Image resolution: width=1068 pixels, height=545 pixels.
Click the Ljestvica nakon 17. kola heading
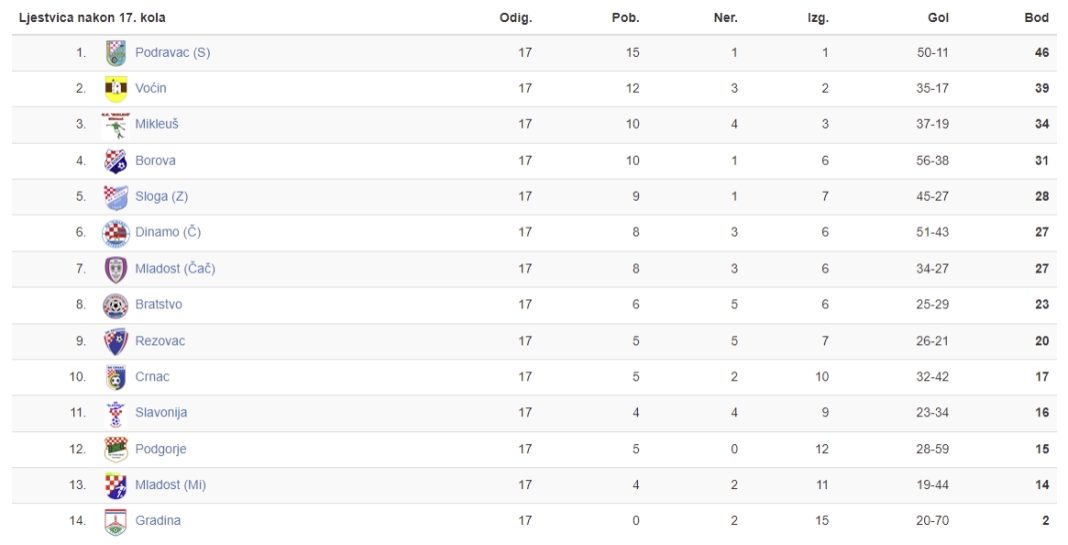pos(92,18)
